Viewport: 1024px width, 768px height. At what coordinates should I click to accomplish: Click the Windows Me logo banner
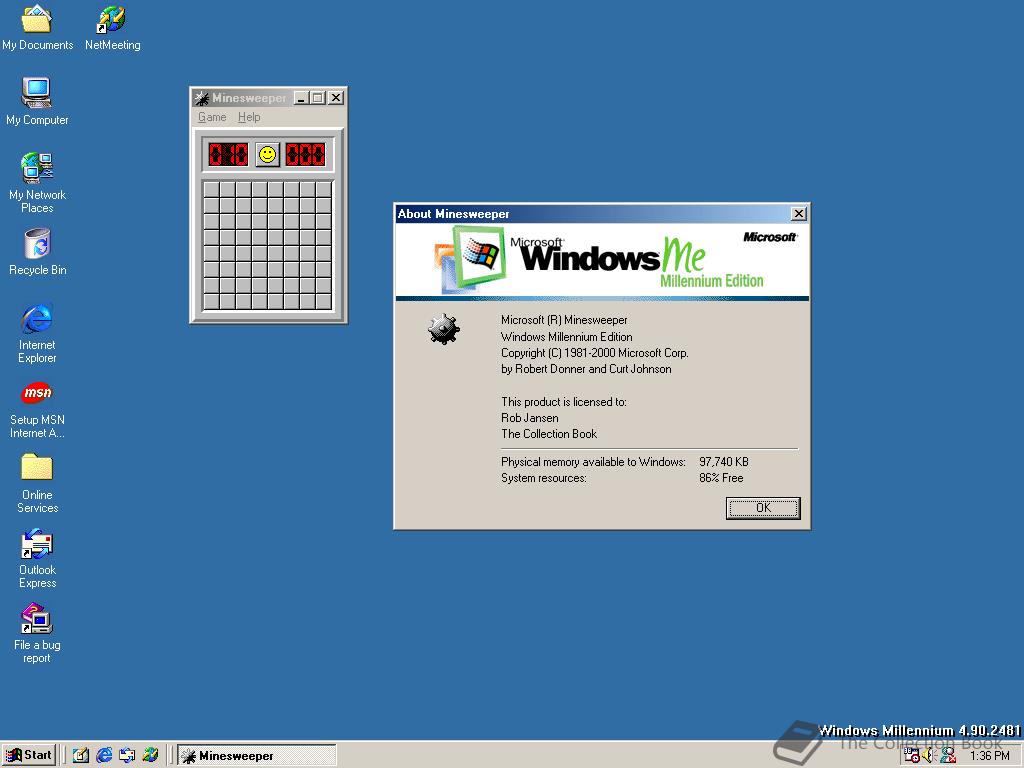602,261
